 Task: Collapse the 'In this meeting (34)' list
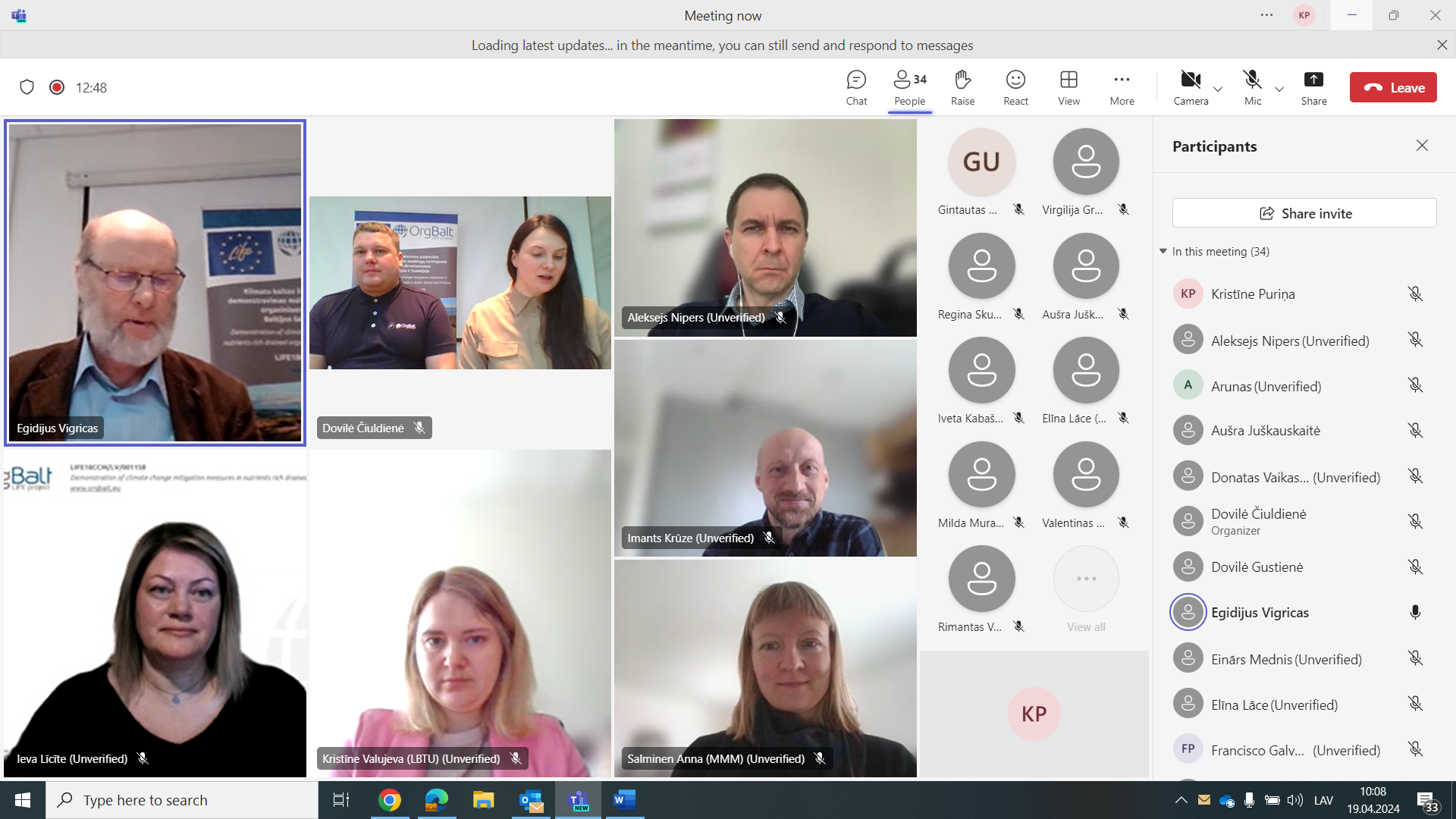[1163, 251]
